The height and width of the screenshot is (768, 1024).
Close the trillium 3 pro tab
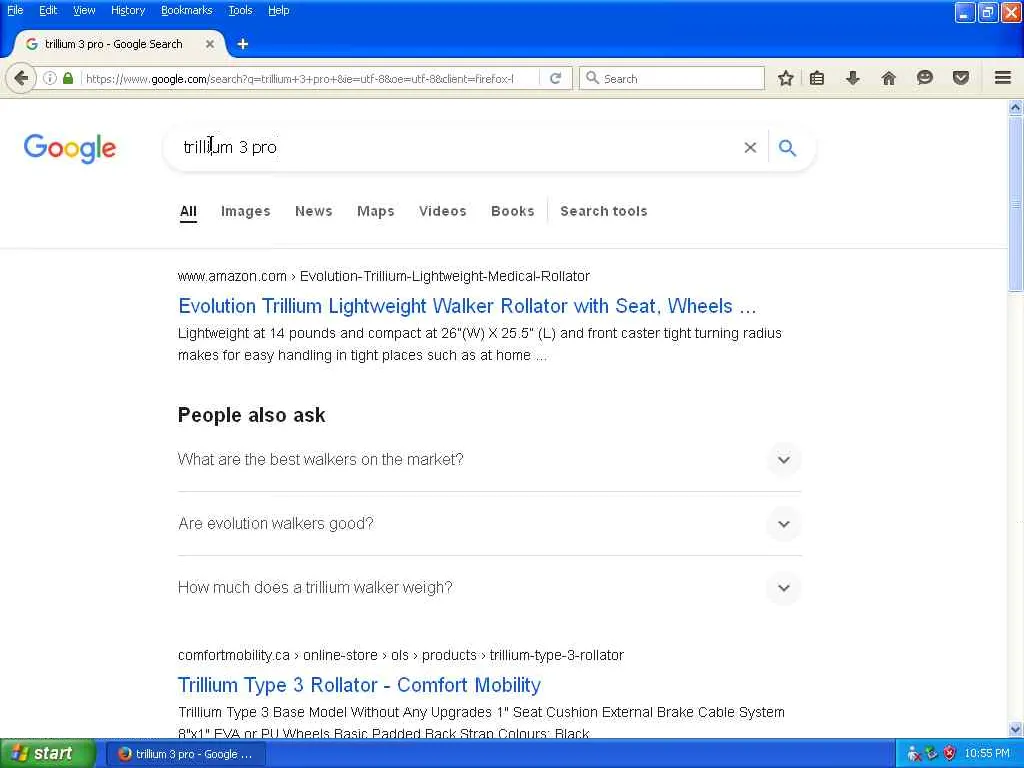click(x=210, y=44)
